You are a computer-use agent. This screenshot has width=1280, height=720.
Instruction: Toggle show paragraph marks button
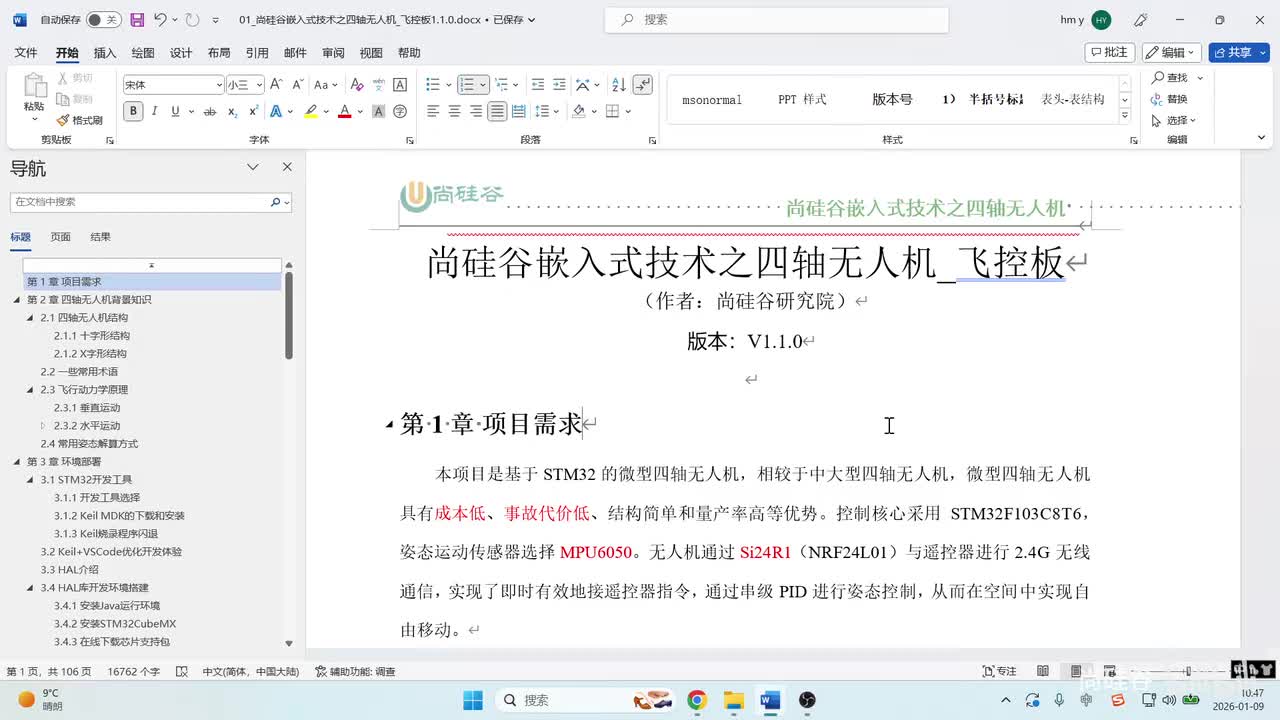click(642, 85)
